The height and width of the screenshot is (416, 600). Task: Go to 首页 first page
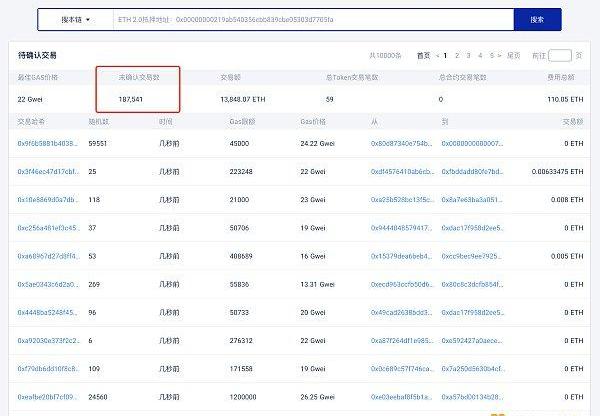424,55
